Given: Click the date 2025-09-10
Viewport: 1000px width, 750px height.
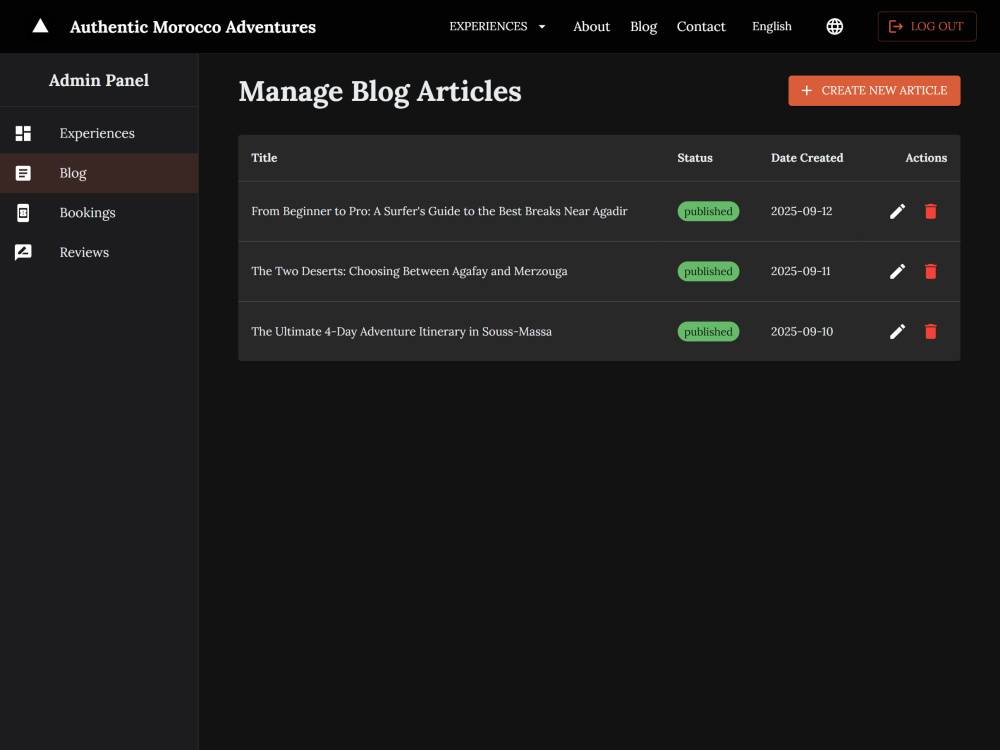Looking at the screenshot, I should coord(802,332).
